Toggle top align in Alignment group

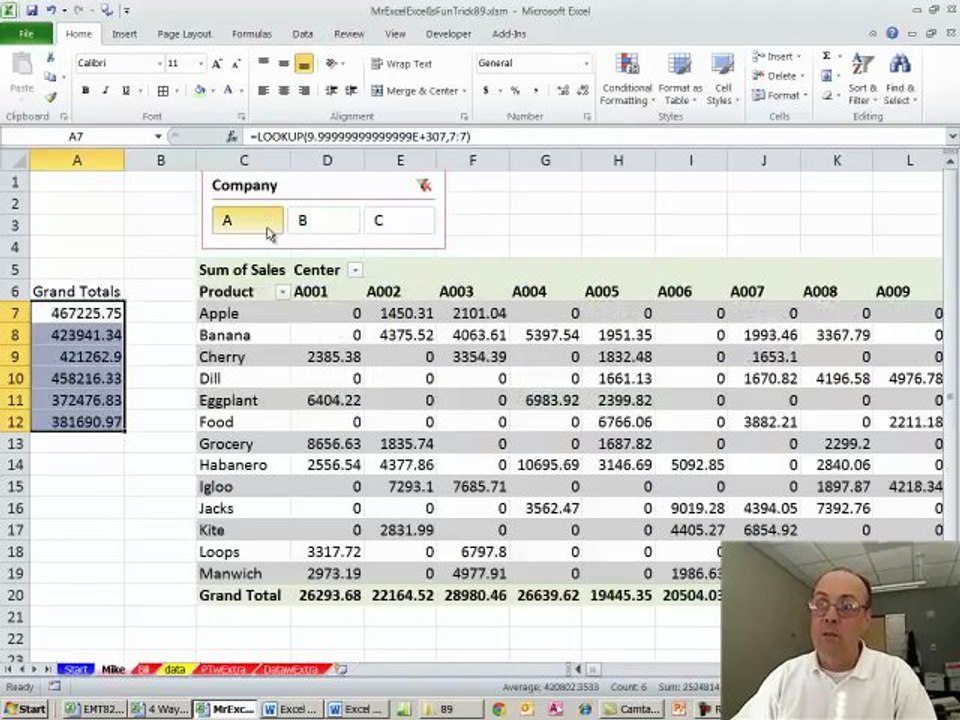tap(263, 63)
